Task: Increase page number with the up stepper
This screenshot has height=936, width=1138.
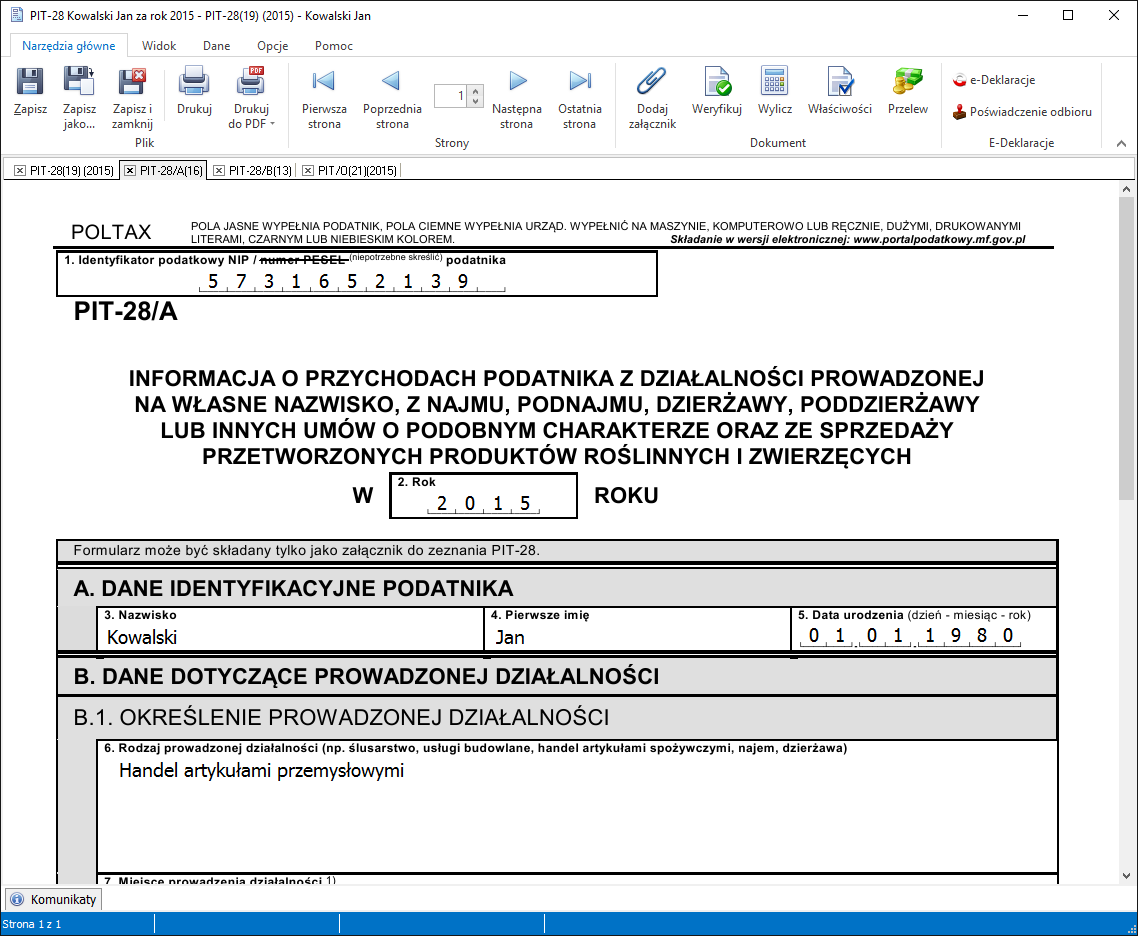Action: point(475,91)
